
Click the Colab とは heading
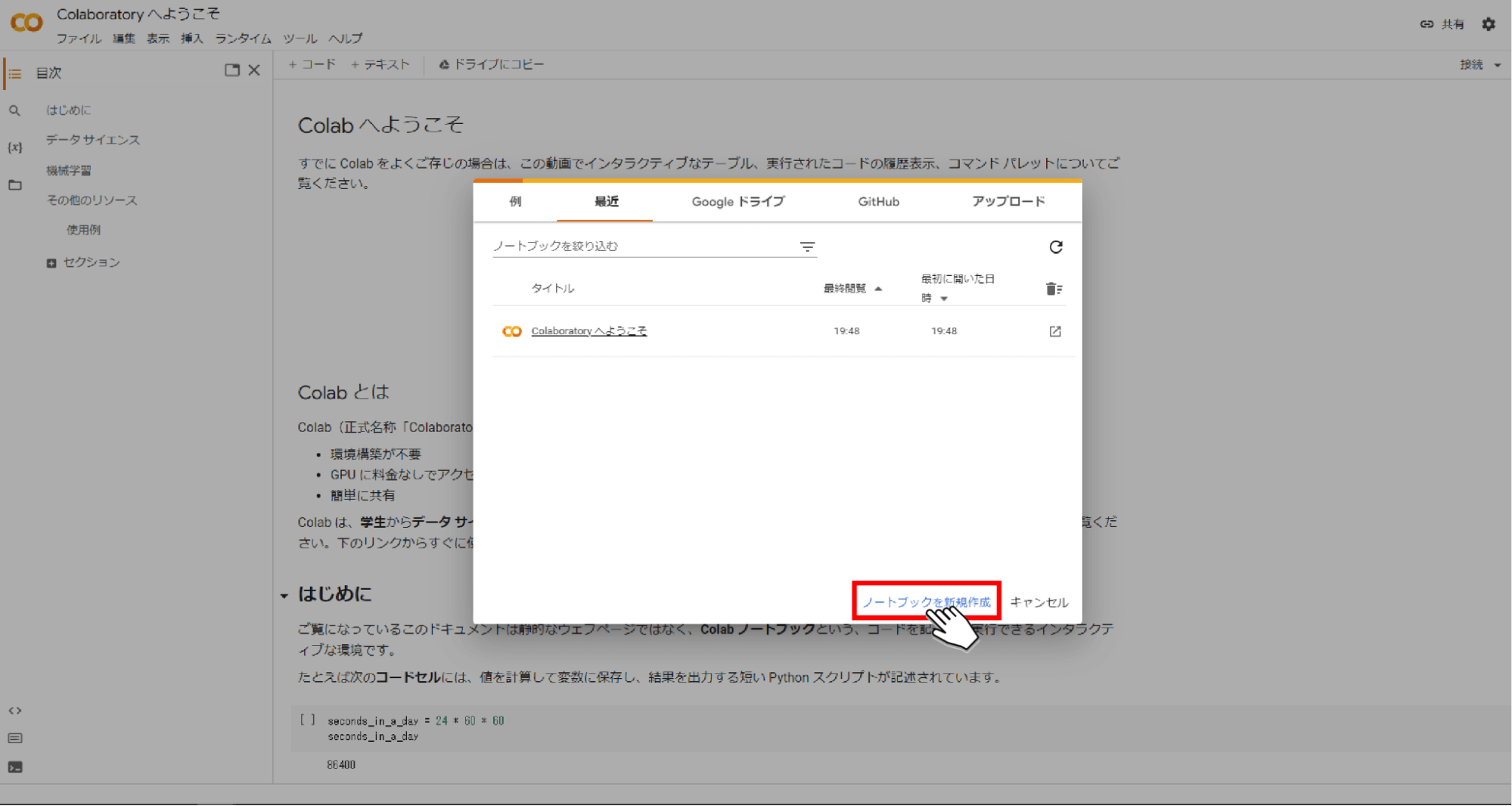(343, 392)
